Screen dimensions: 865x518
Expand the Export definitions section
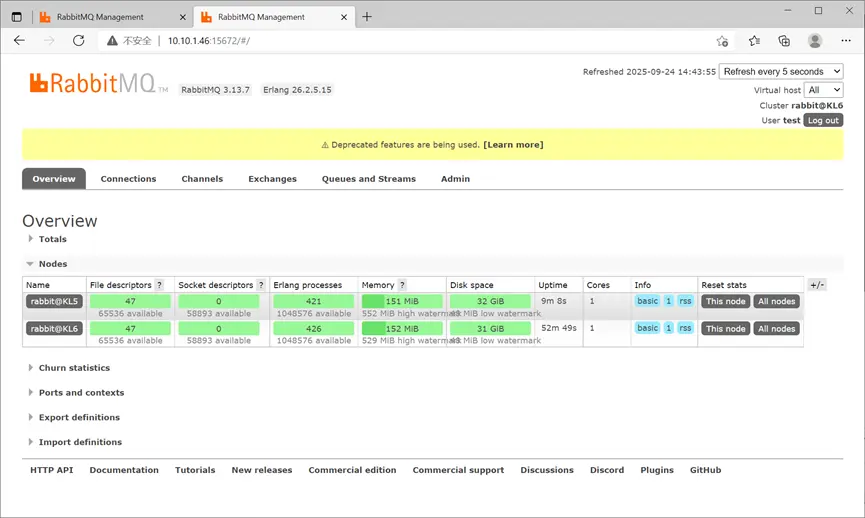78,417
